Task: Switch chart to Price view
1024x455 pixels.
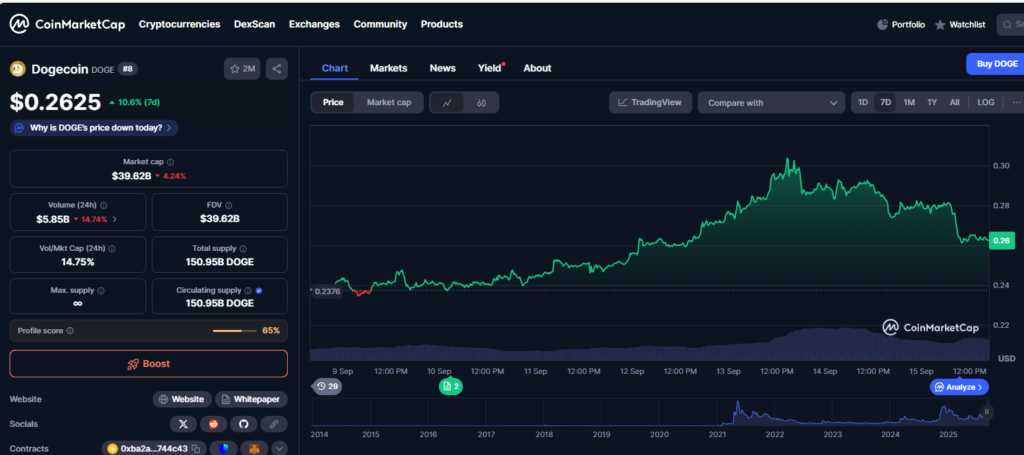Action: pyautogui.click(x=333, y=102)
